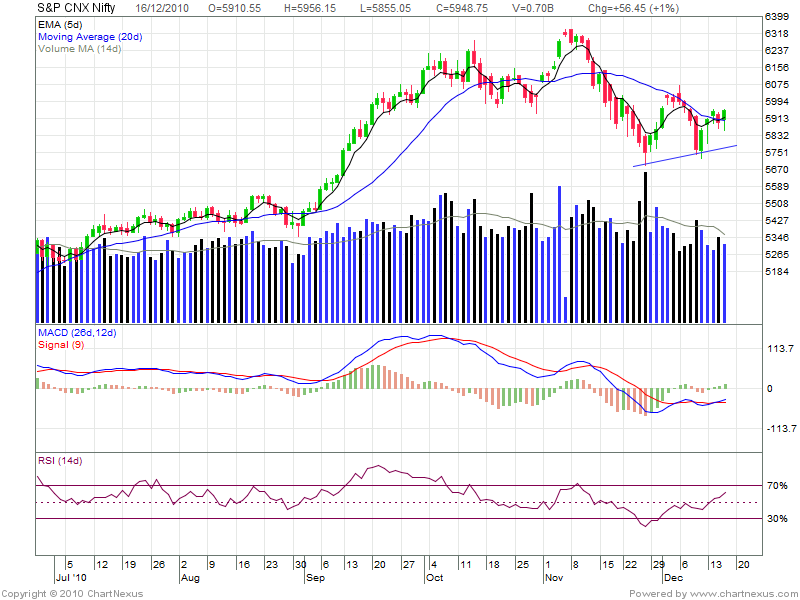The width and height of the screenshot is (800, 600).
Task: Click the red Signal (9) label
Action: coord(63,345)
